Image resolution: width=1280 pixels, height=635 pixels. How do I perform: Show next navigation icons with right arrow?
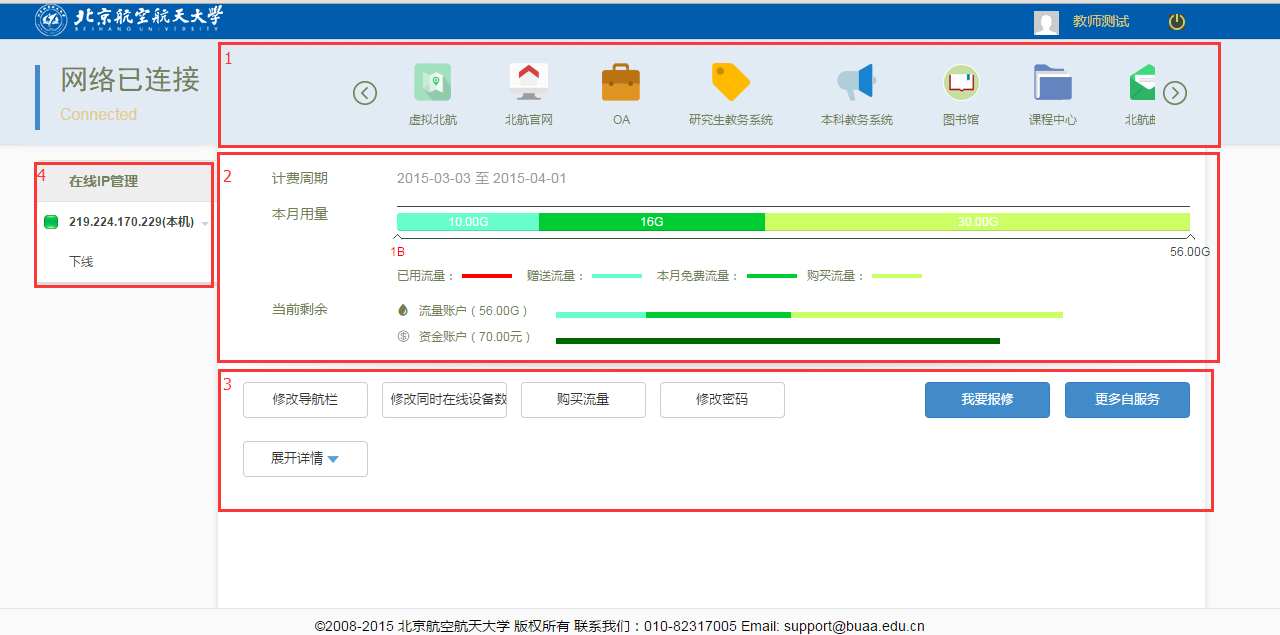(1175, 93)
